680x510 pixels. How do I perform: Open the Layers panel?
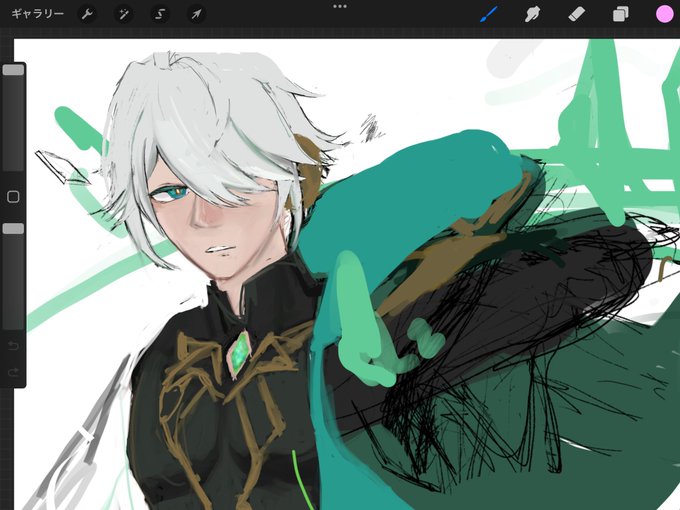pos(621,14)
